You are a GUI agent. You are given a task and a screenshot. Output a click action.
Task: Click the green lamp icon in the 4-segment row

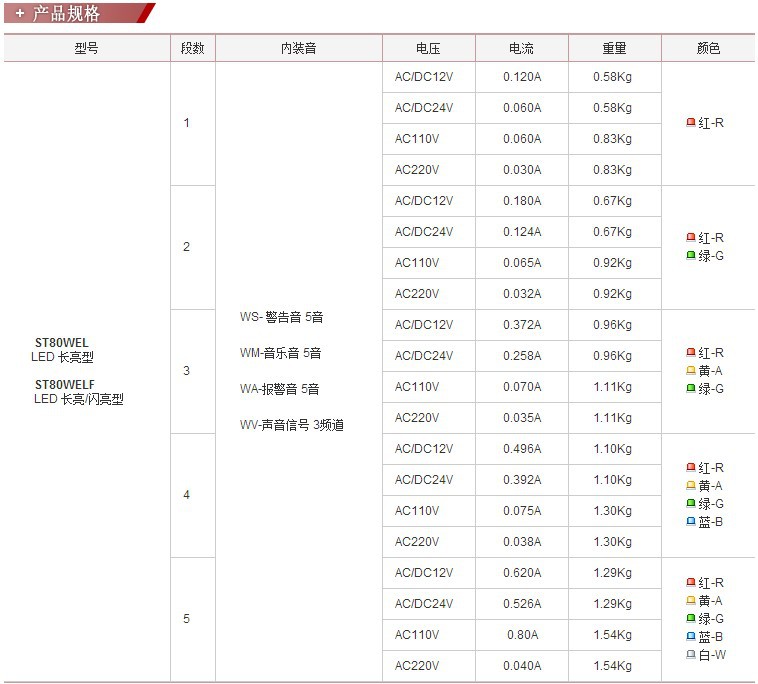click(x=691, y=504)
